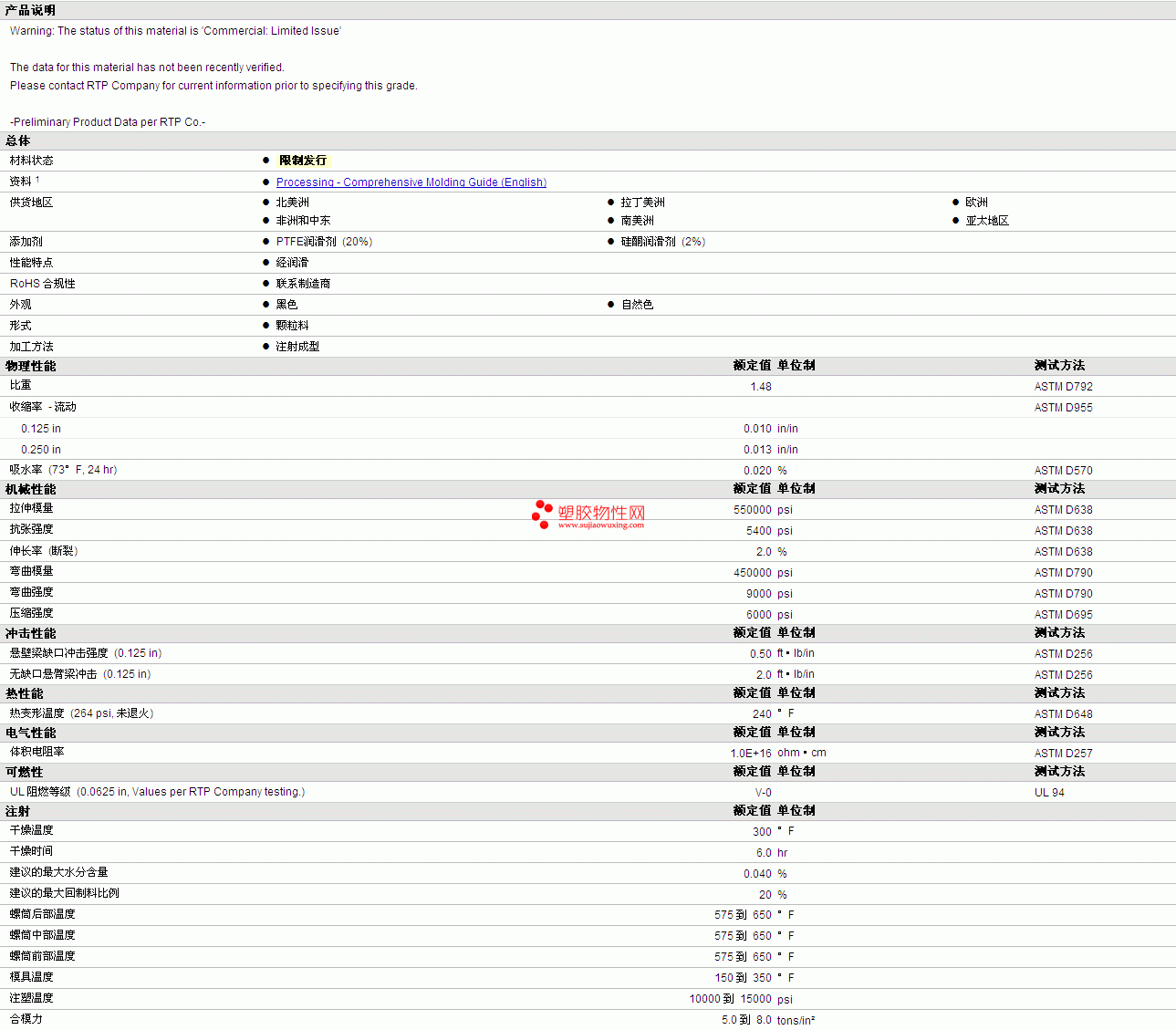The height and width of the screenshot is (1030, 1176).
Task: Click the 550000 psi tensile modulus value
Action: pos(763,510)
